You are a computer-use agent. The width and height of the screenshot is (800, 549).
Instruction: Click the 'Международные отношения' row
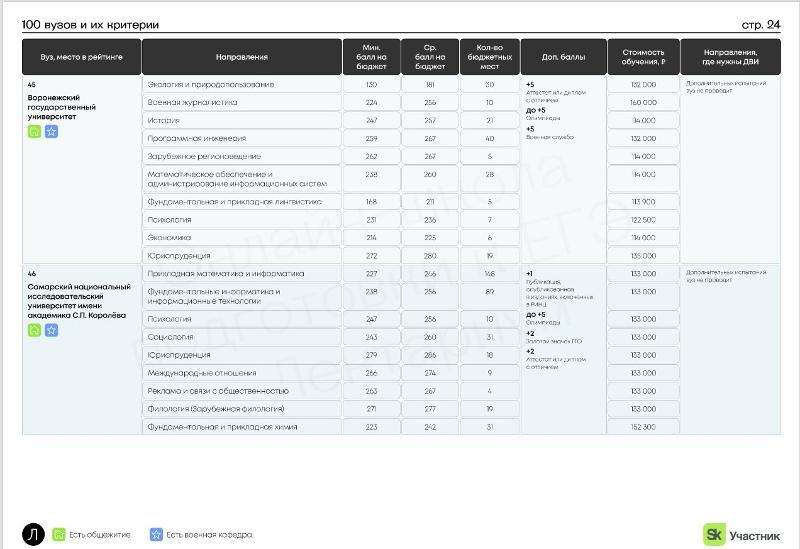pyautogui.click(x=241, y=373)
